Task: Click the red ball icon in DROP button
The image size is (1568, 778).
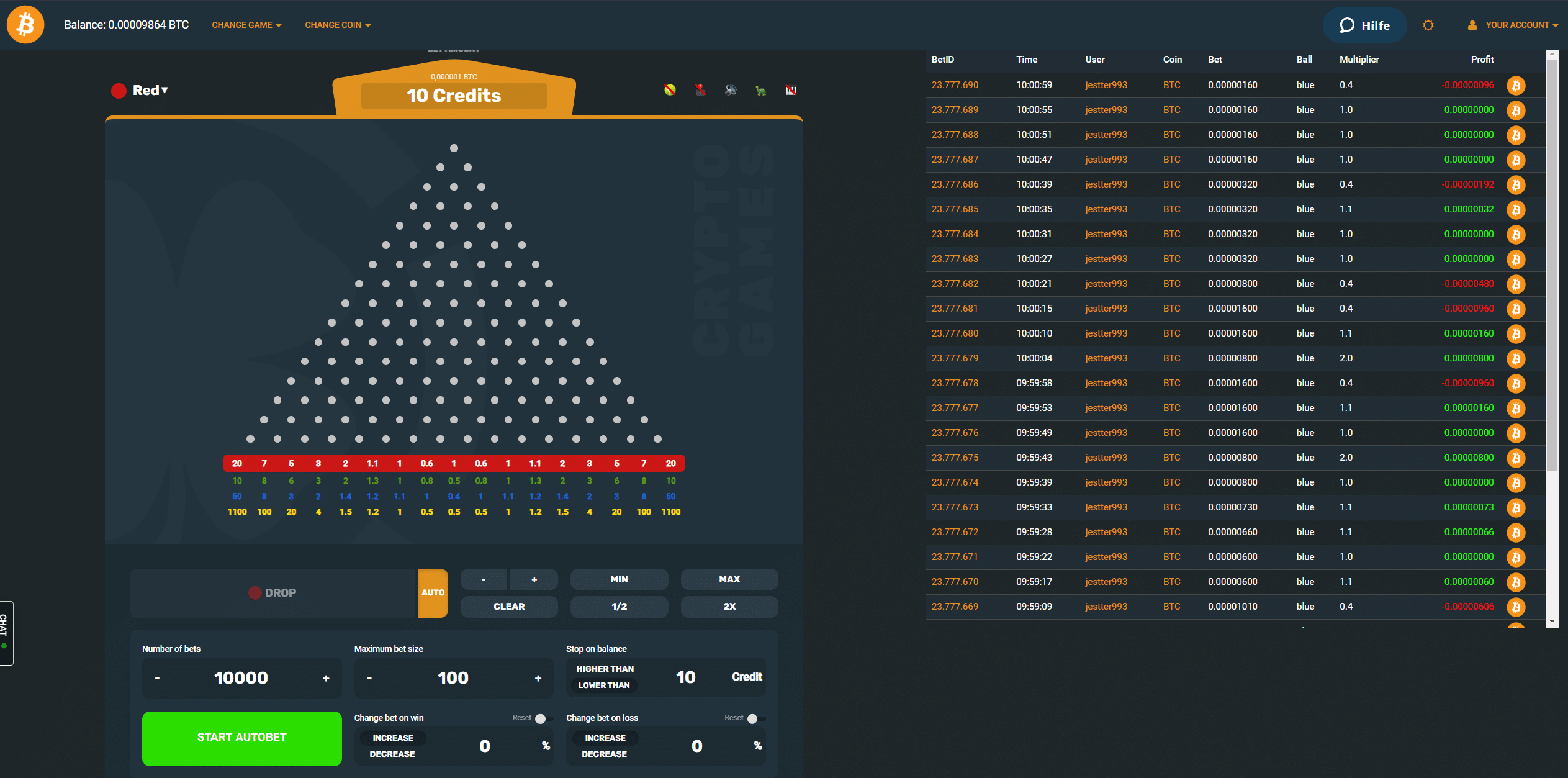Action: pos(255,593)
